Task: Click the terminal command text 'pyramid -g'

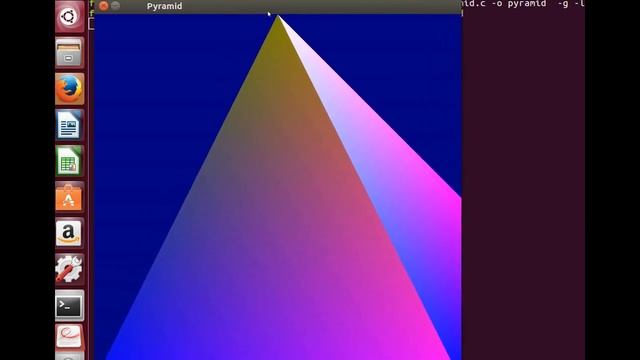Action: point(538,4)
